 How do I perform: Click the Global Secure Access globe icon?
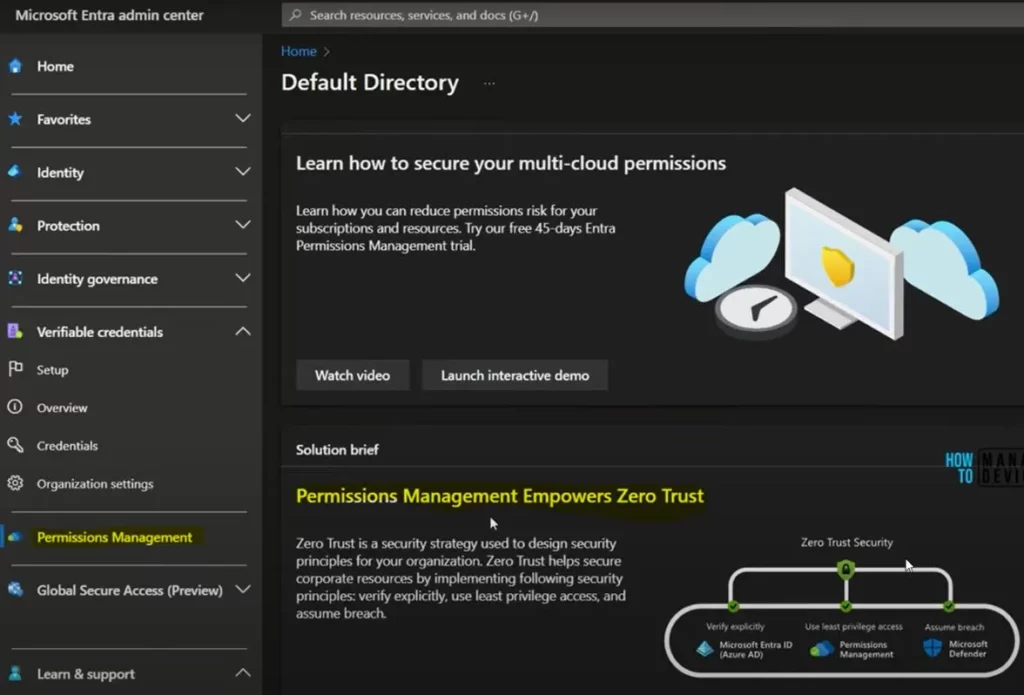(15, 589)
